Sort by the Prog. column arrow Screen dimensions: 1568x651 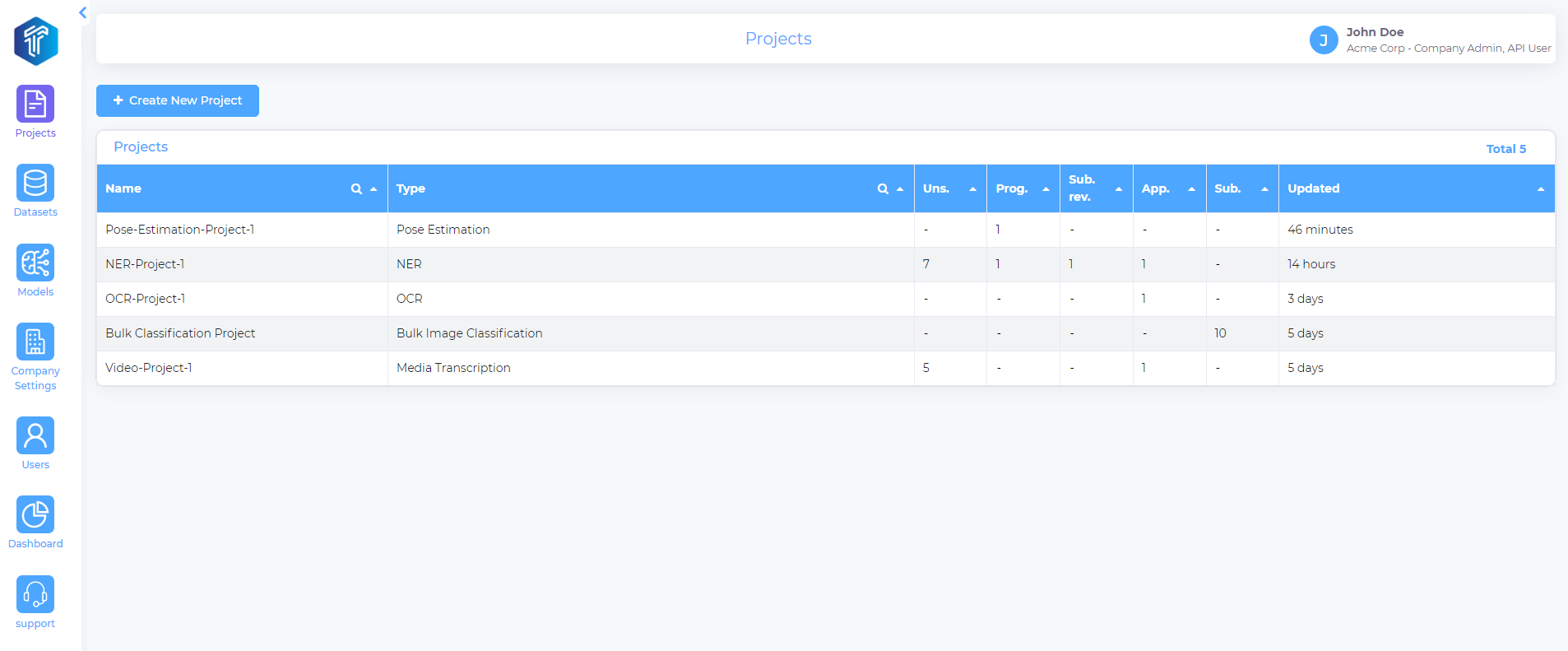[1046, 188]
